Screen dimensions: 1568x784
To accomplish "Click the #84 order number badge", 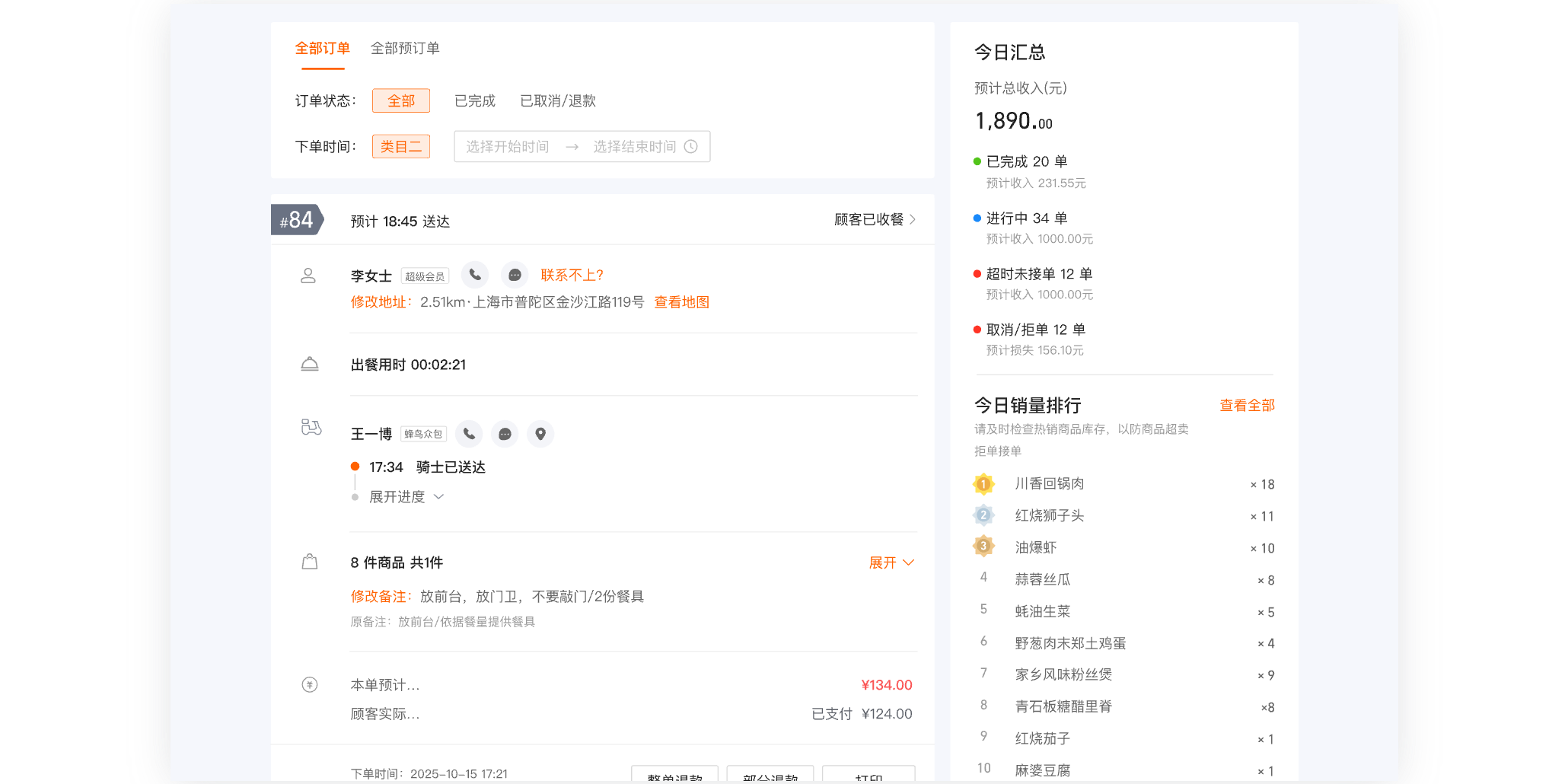I will (297, 220).
